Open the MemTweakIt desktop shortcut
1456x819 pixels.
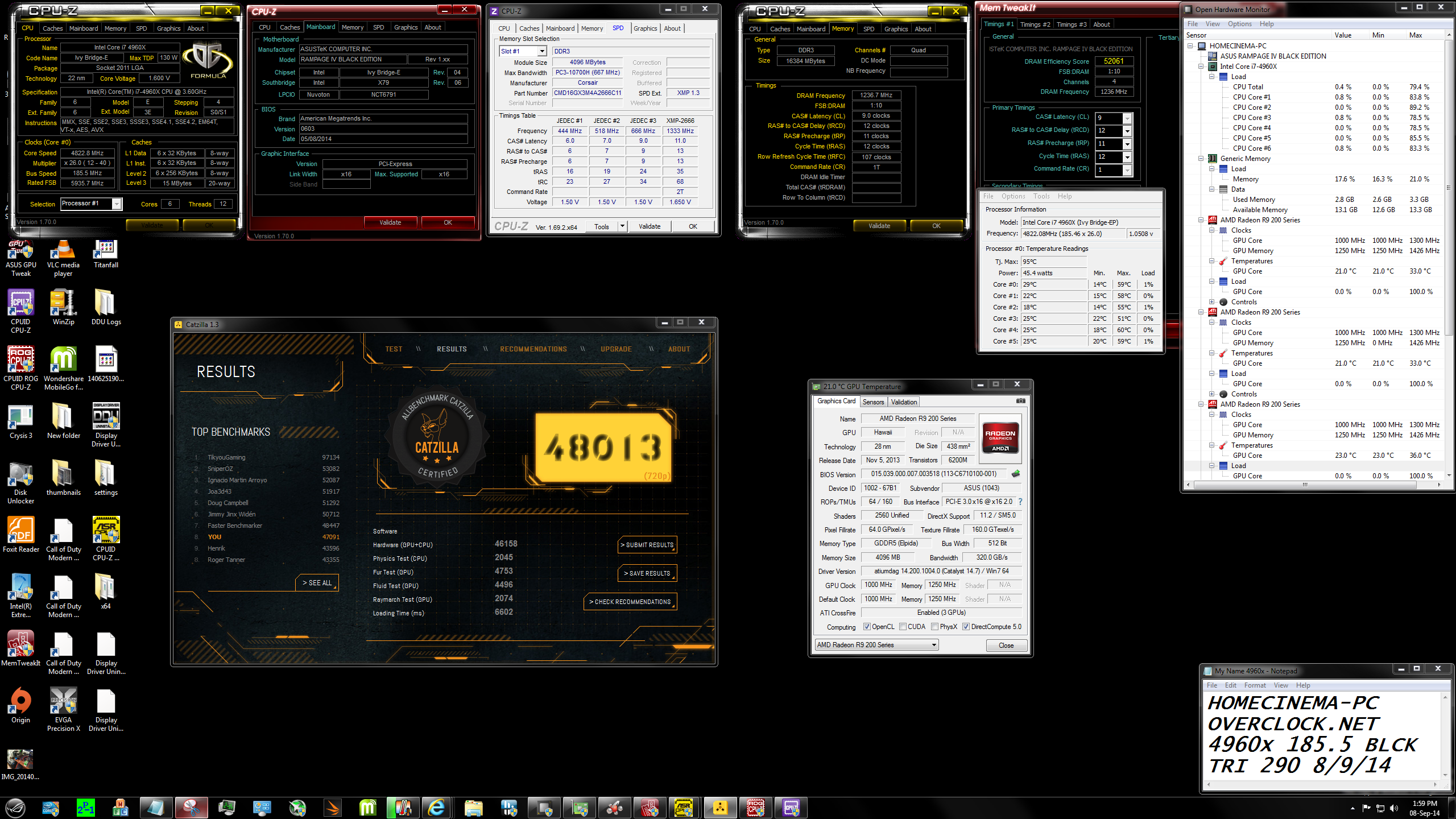click(x=20, y=648)
